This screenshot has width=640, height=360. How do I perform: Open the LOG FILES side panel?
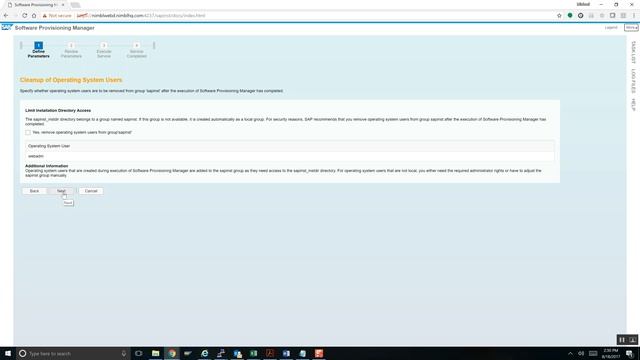tap(633, 81)
